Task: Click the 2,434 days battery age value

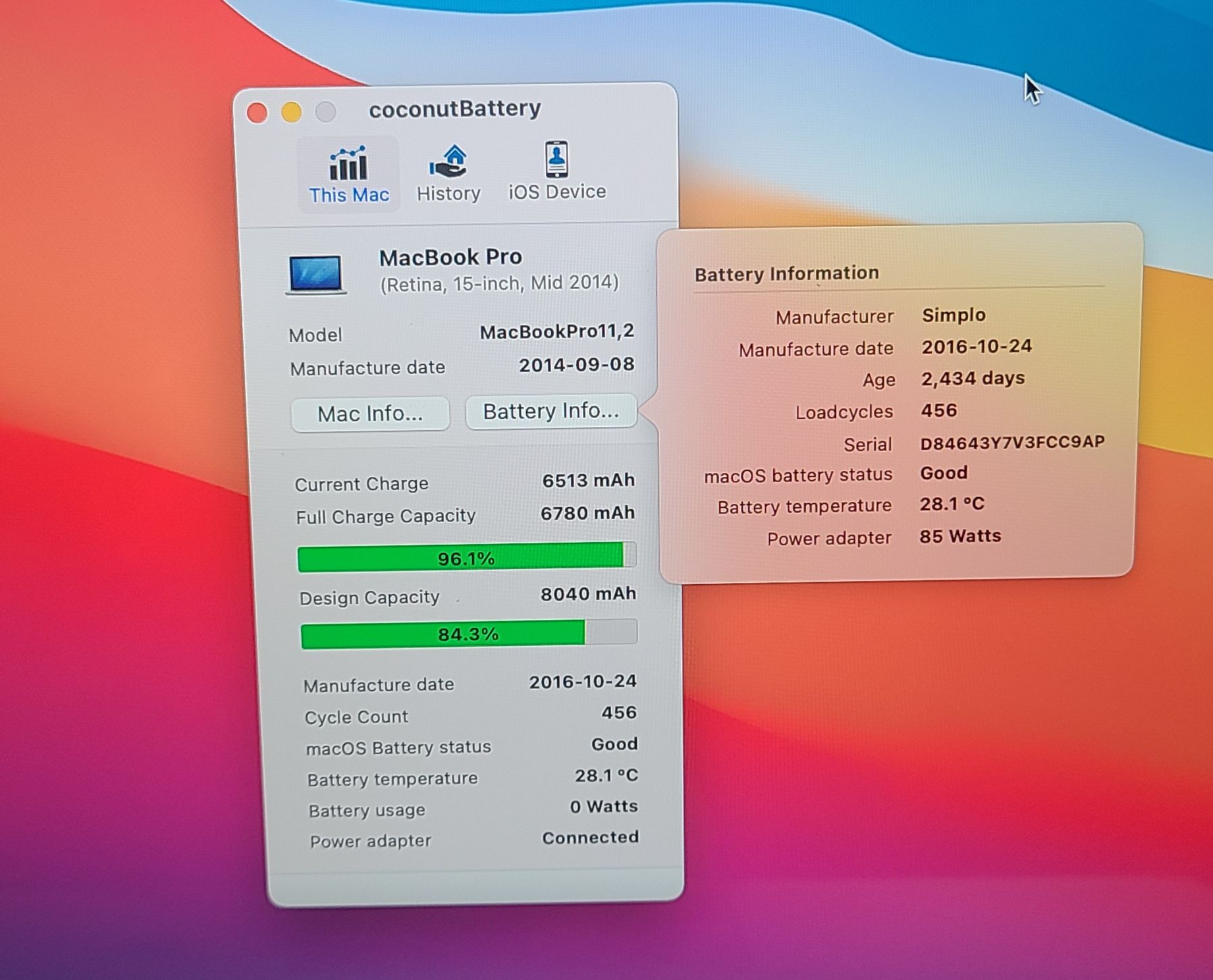Action: point(973,379)
